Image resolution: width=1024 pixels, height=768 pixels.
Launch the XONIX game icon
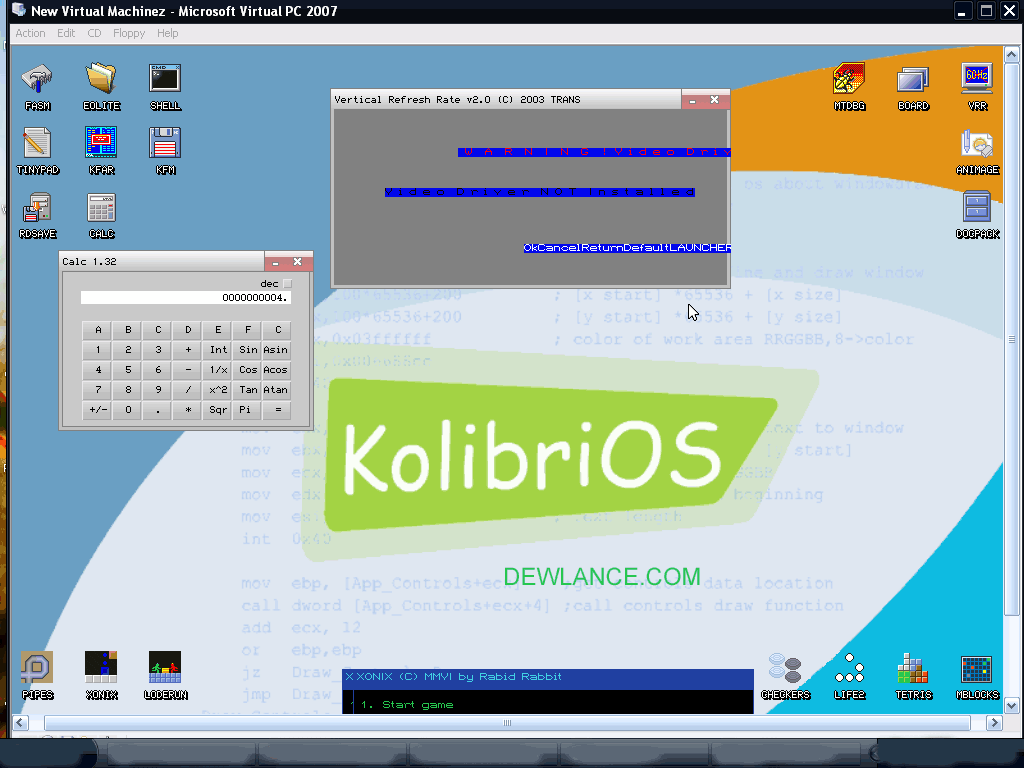[x=101, y=676]
